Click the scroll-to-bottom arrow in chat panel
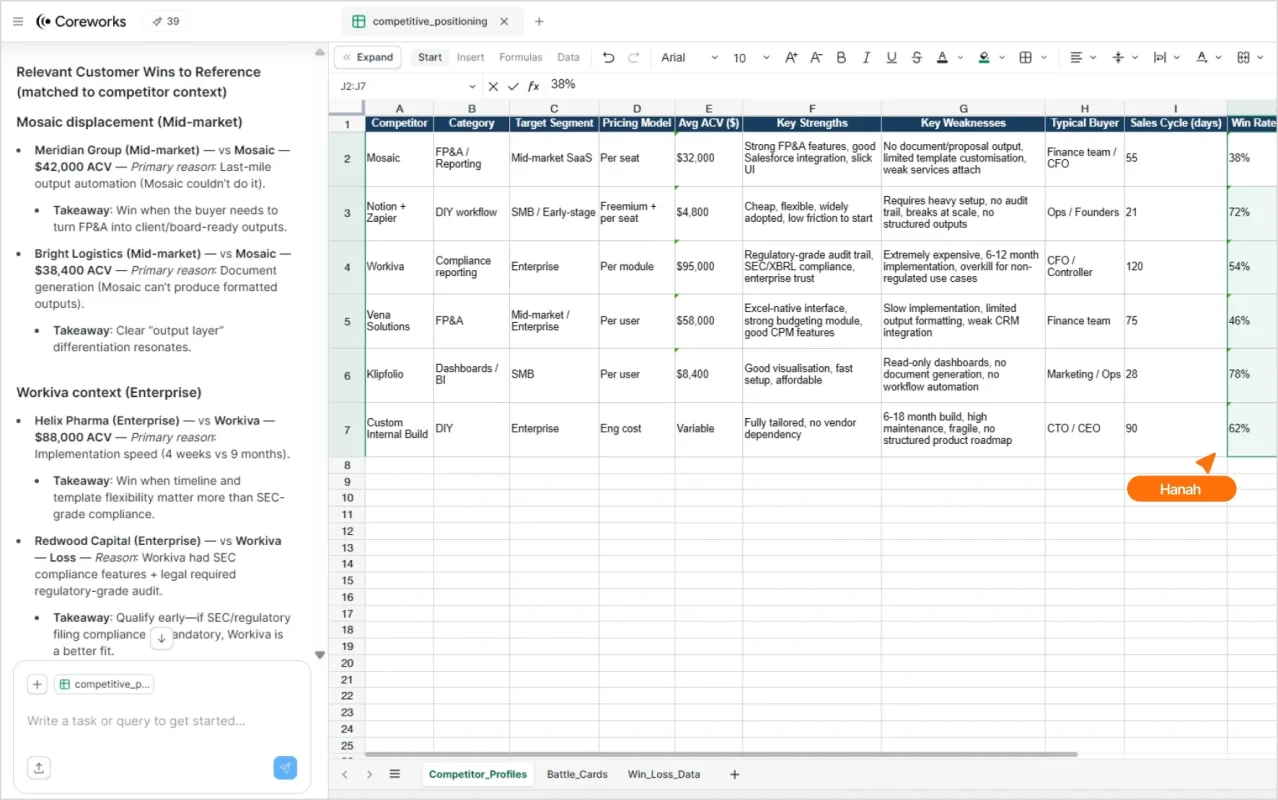The width and height of the screenshot is (1278, 800). (x=161, y=638)
